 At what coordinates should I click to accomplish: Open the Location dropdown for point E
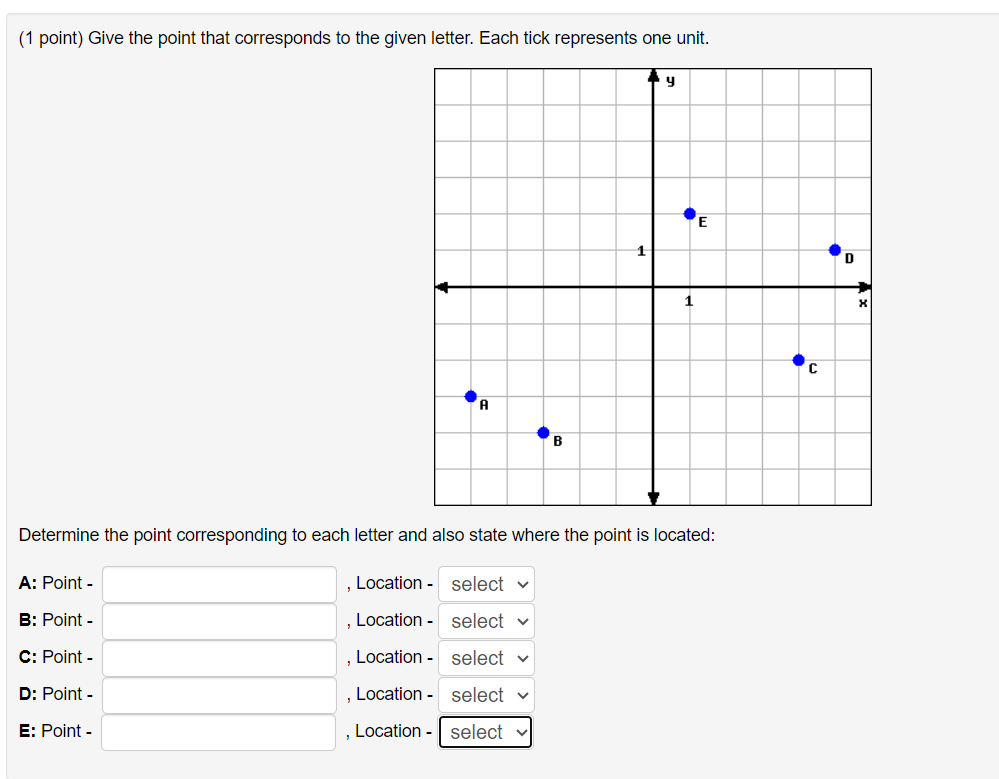[x=485, y=731]
